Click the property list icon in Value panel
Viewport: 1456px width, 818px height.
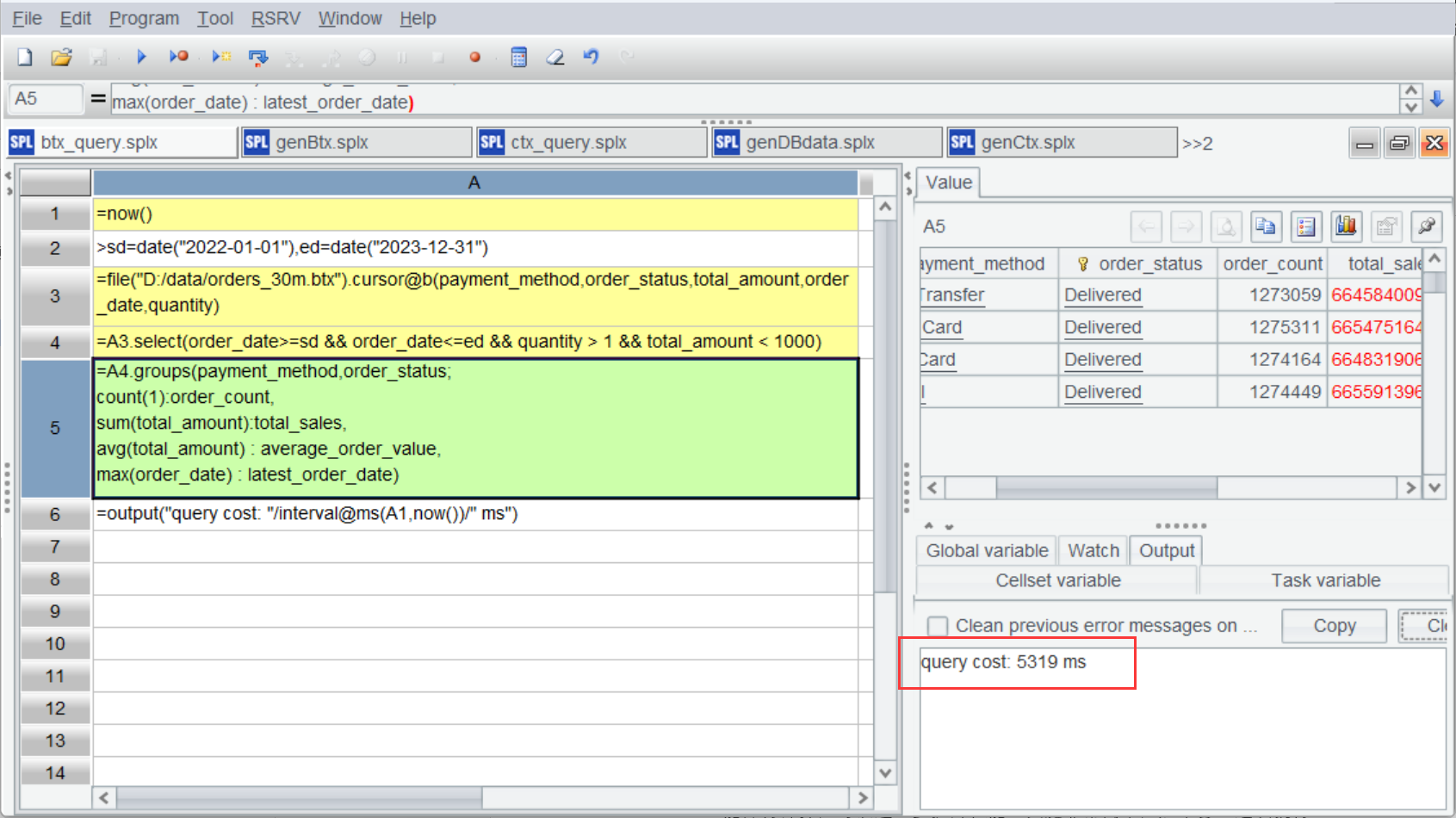pos(1306,226)
